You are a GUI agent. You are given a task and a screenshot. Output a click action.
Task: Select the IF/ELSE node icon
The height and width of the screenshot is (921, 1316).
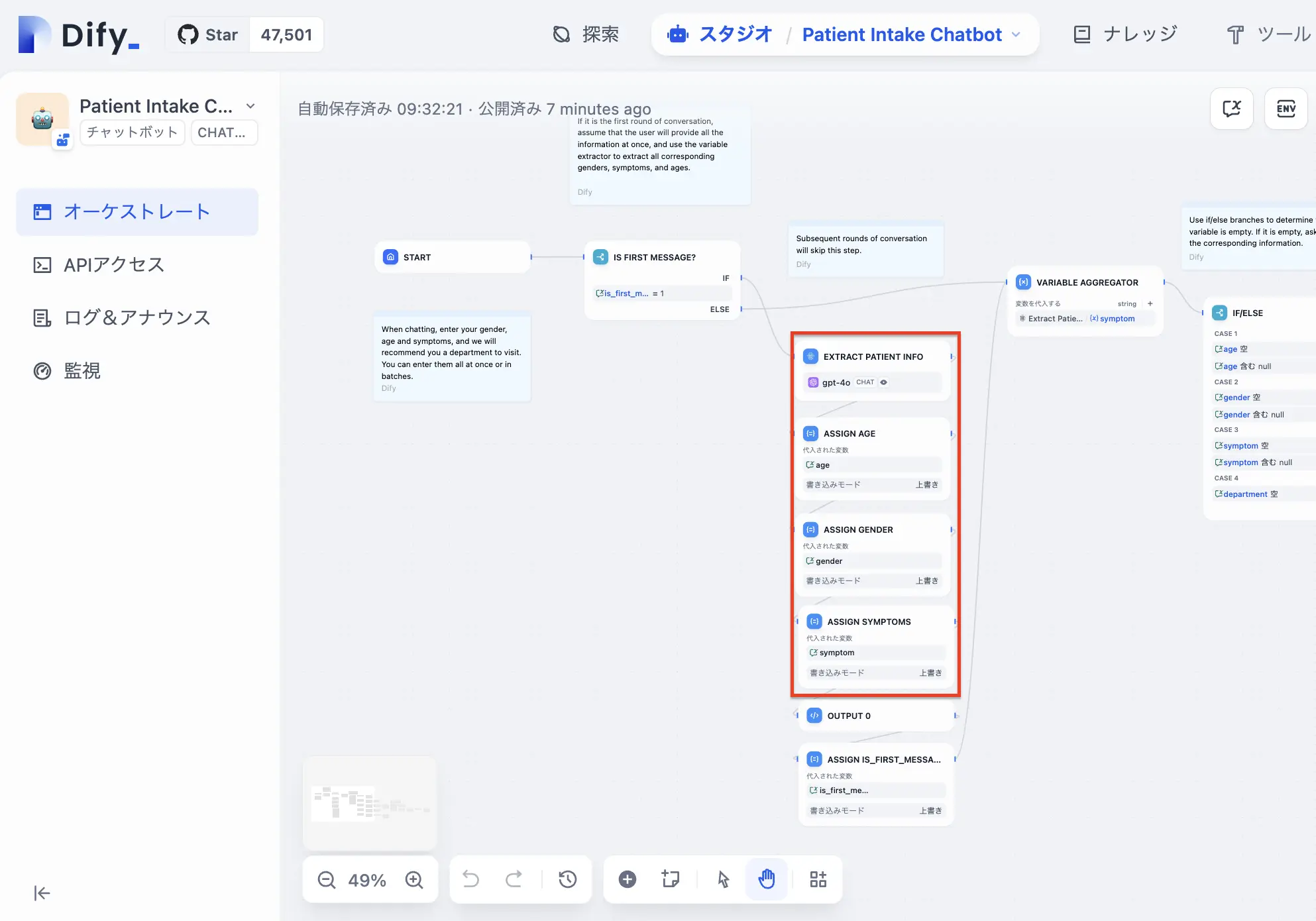click(x=1219, y=313)
